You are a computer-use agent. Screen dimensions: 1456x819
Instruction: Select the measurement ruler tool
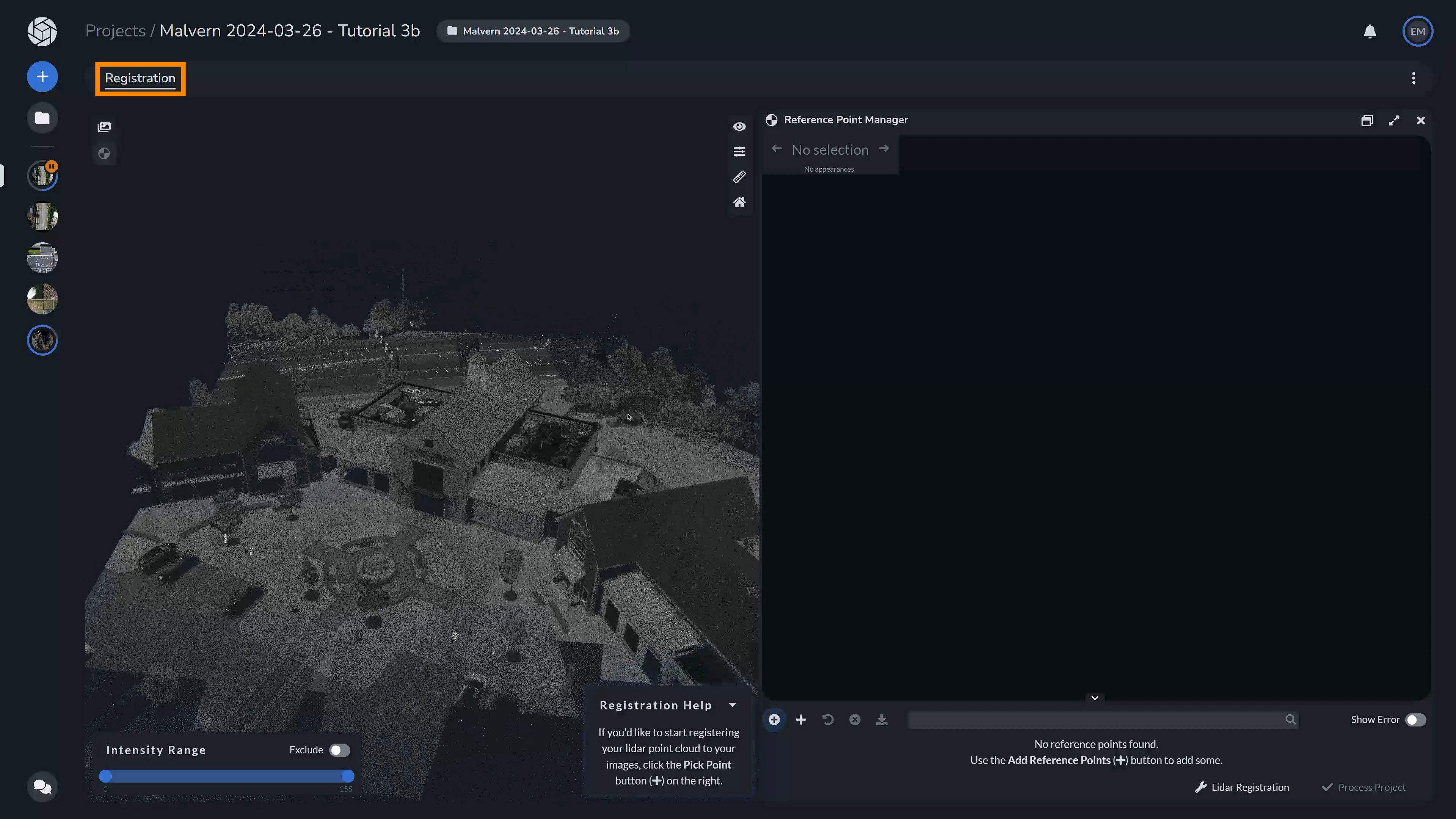(740, 177)
